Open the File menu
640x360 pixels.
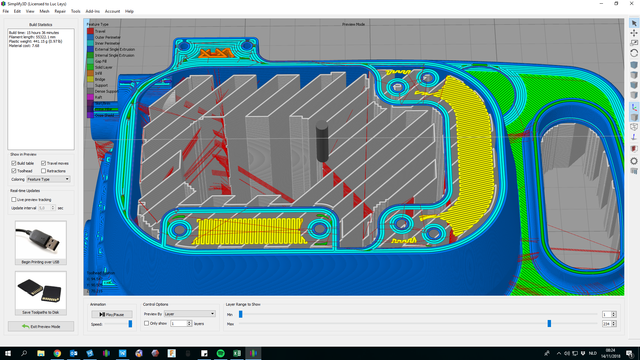tap(6, 11)
